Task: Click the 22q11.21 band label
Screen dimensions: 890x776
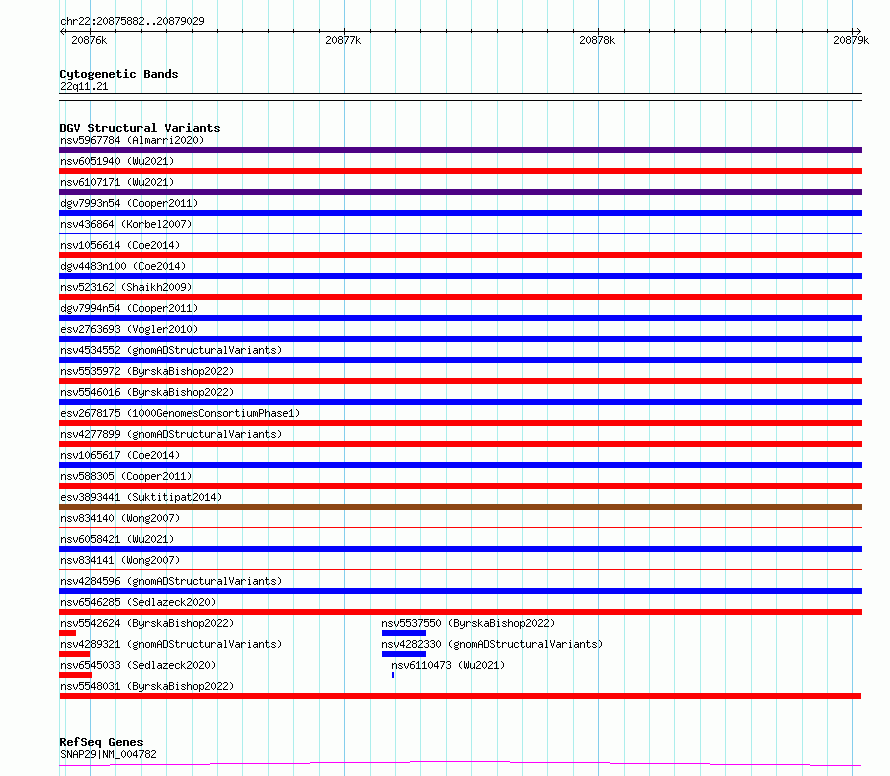Action: point(84,86)
